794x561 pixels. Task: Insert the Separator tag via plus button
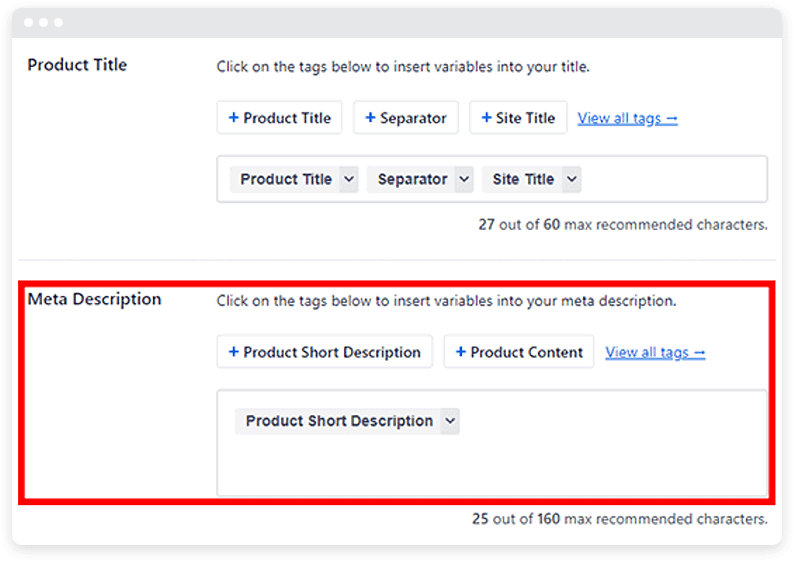click(406, 118)
